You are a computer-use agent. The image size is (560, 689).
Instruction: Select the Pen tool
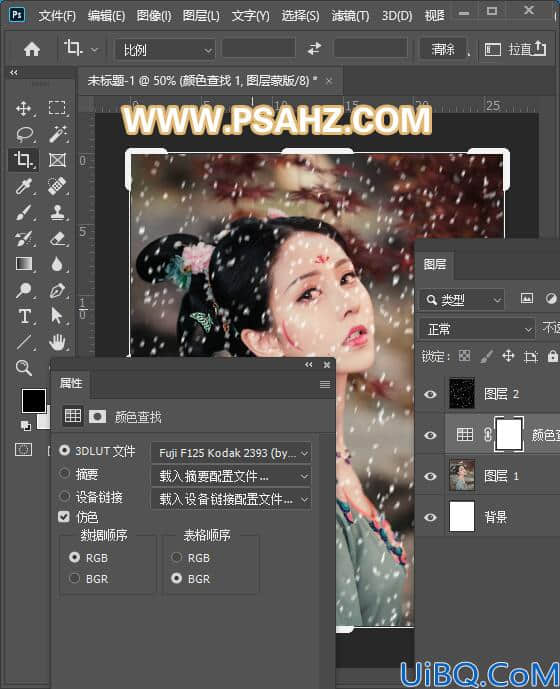(x=58, y=290)
